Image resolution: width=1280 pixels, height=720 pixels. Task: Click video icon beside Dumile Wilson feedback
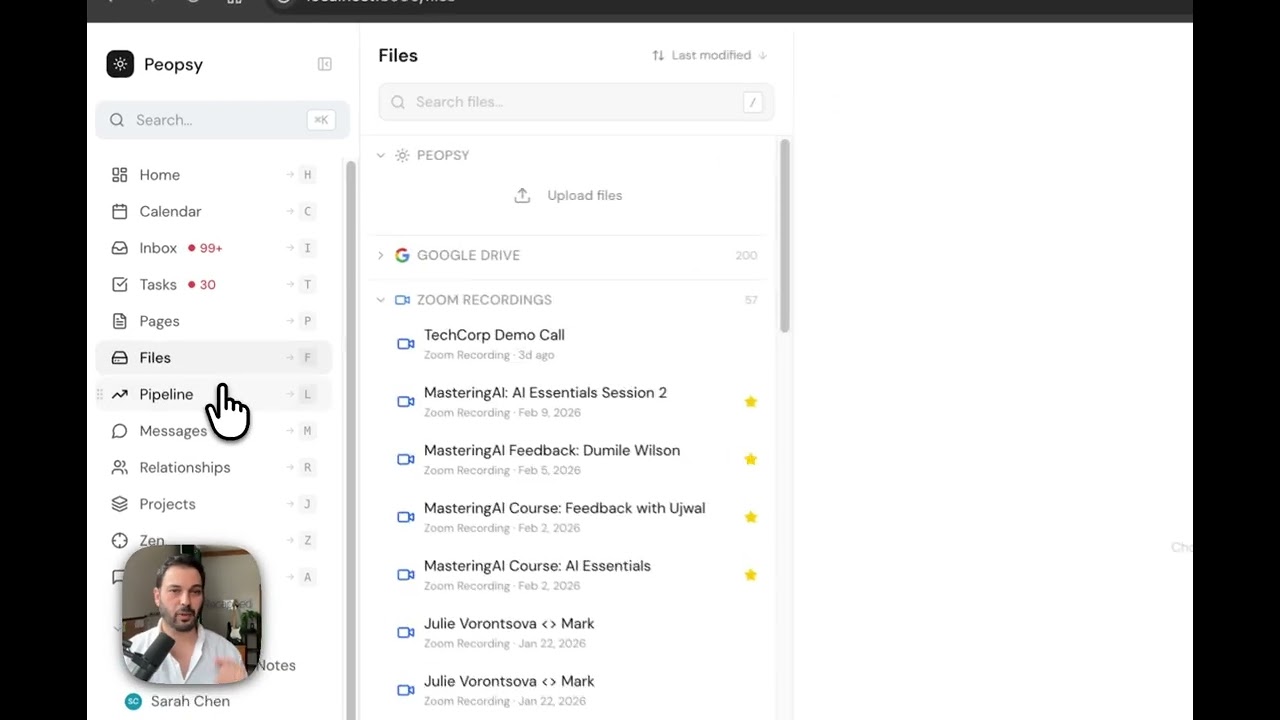[x=406, y=459]
